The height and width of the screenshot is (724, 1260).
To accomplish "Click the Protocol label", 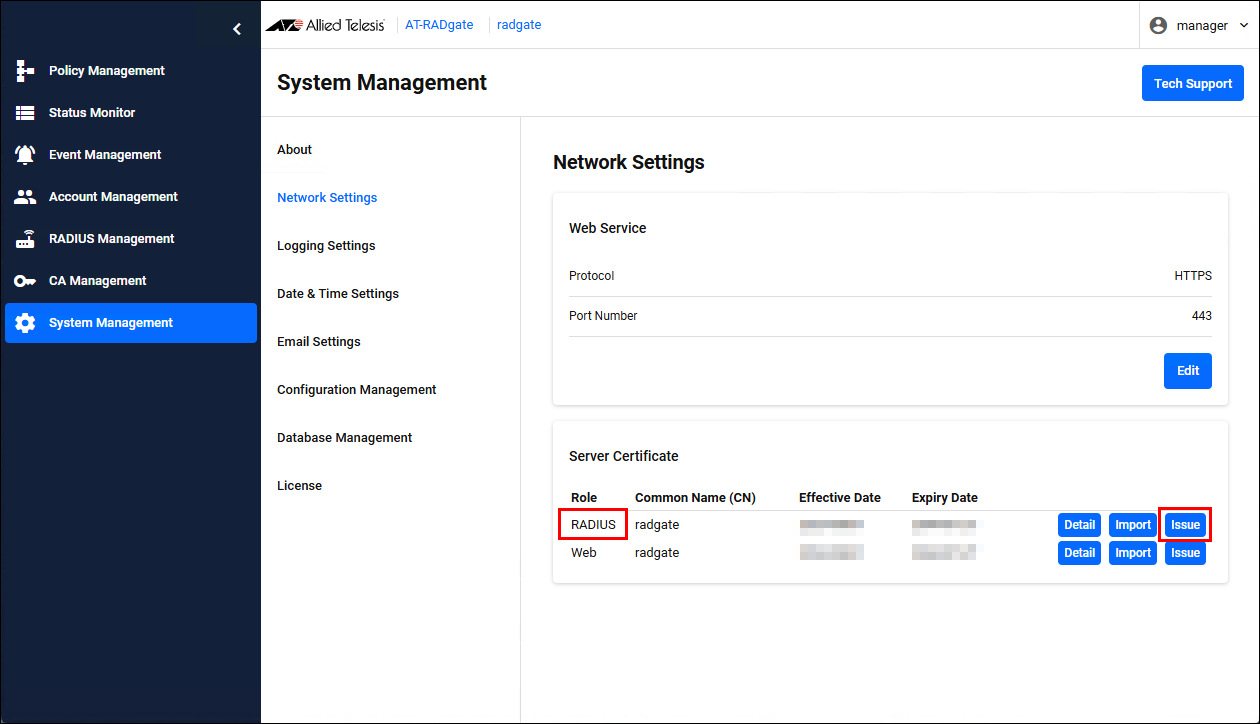I will [x=591, y=276].
